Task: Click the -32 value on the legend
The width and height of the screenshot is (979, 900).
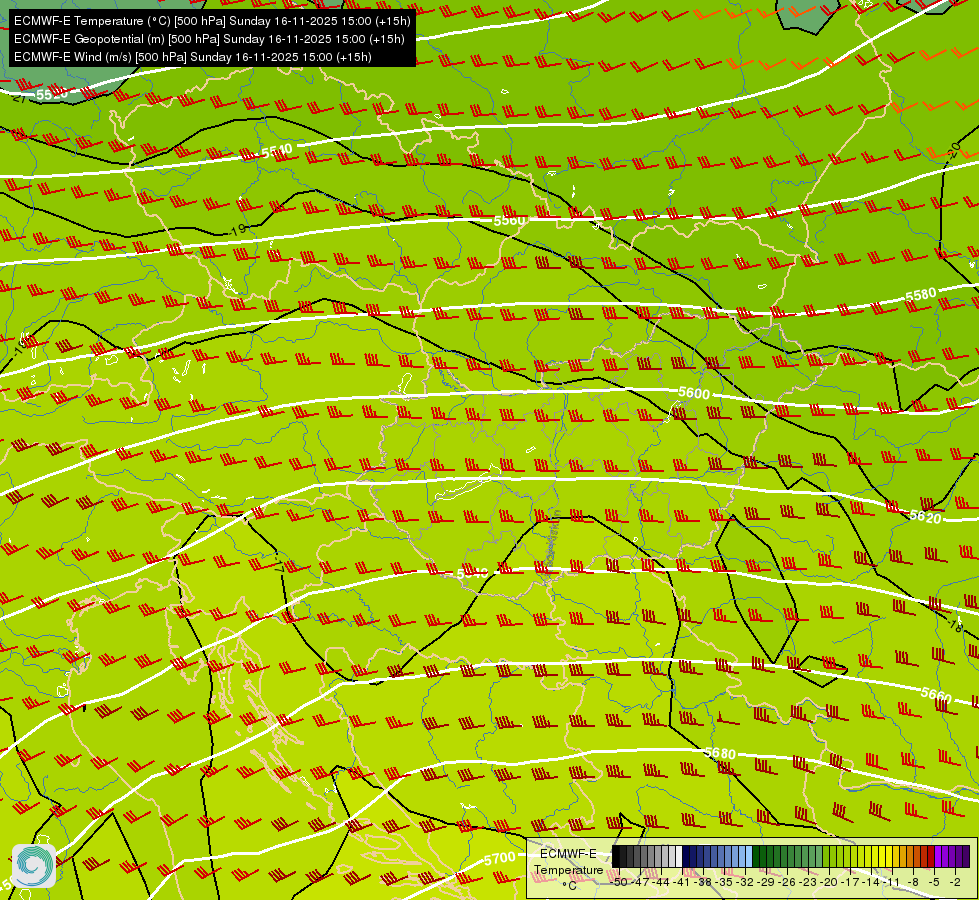Action: 745,882
